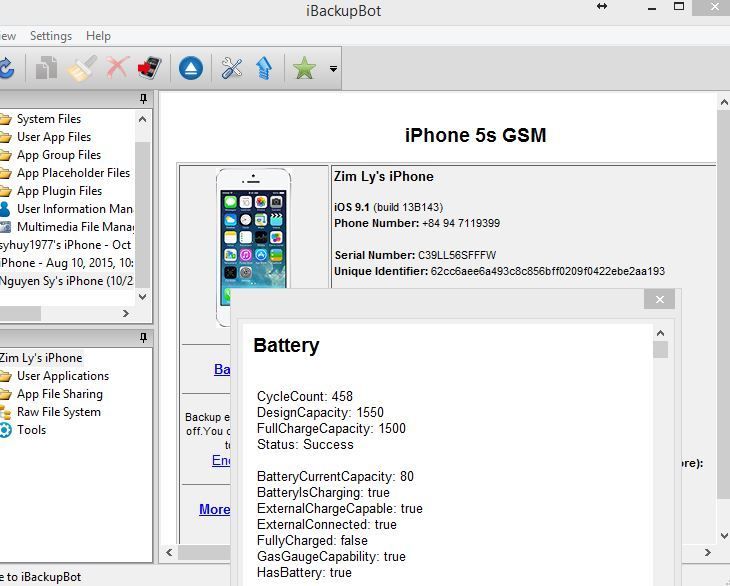
Task: Open the Settings menu
Action: pos(51,36)
